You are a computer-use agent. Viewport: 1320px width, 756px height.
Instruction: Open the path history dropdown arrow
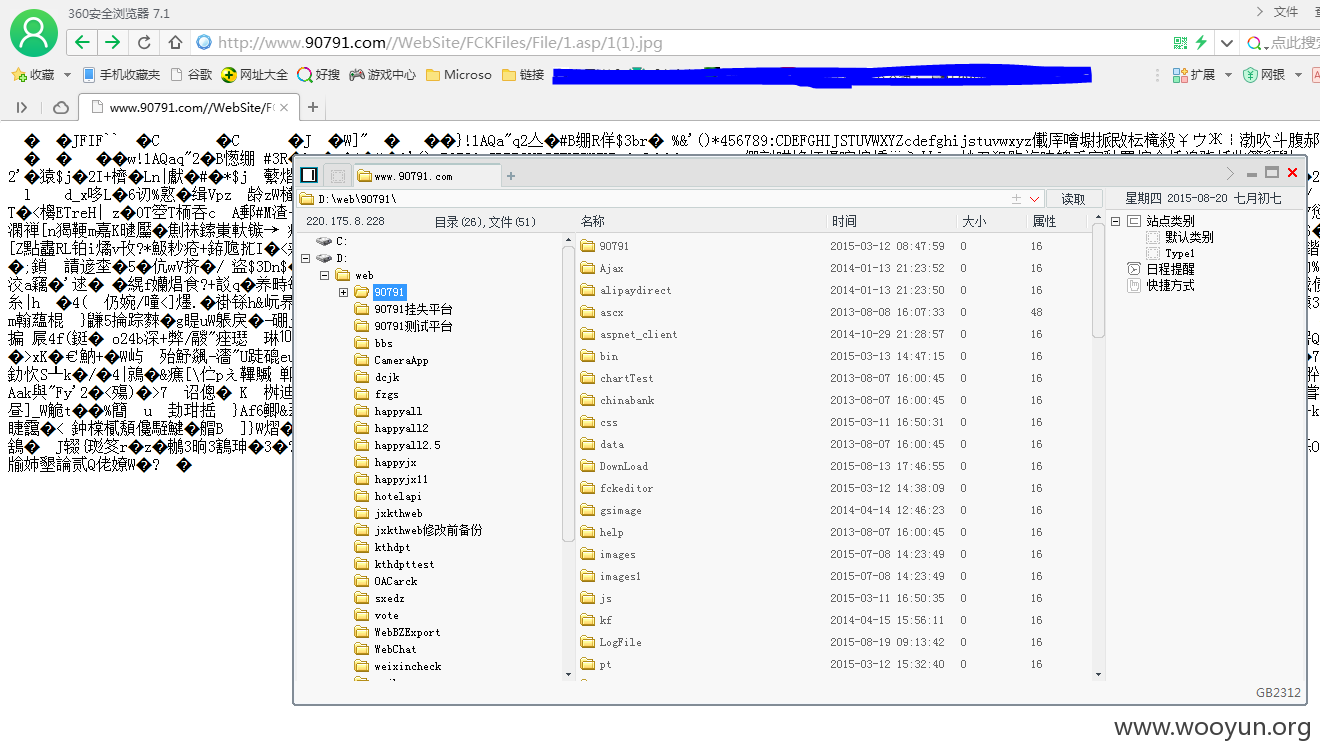pos(1035,198)
